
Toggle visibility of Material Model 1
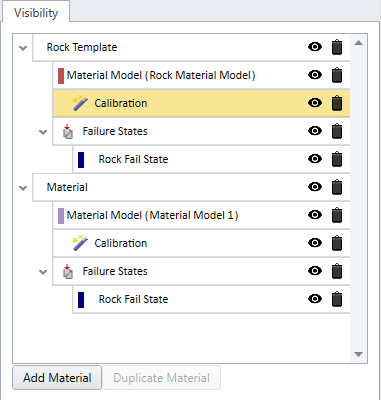pyautogui.click(x=315, y=215)
